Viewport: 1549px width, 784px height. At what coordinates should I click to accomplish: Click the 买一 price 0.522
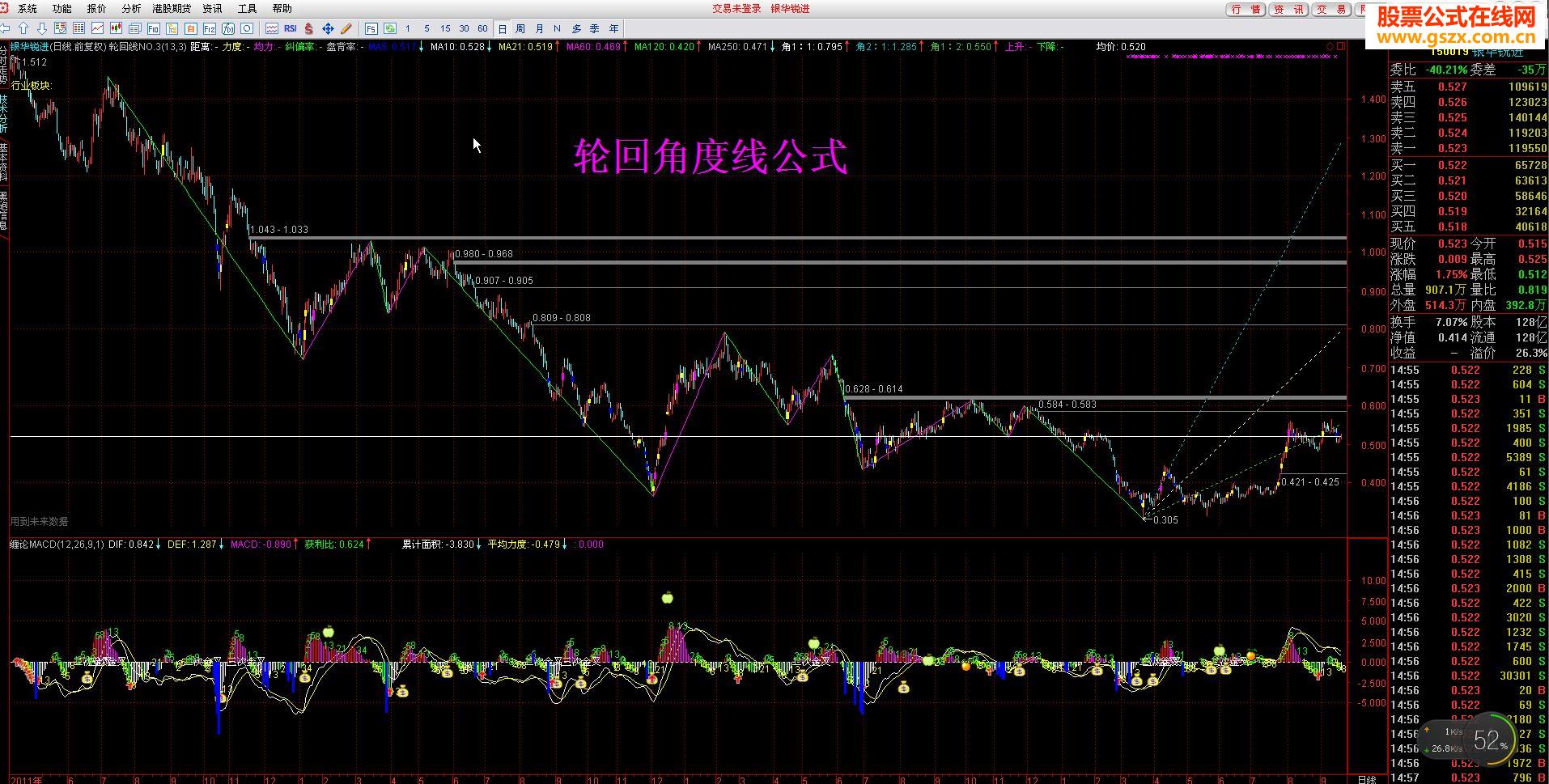(x=1453, y=165)
